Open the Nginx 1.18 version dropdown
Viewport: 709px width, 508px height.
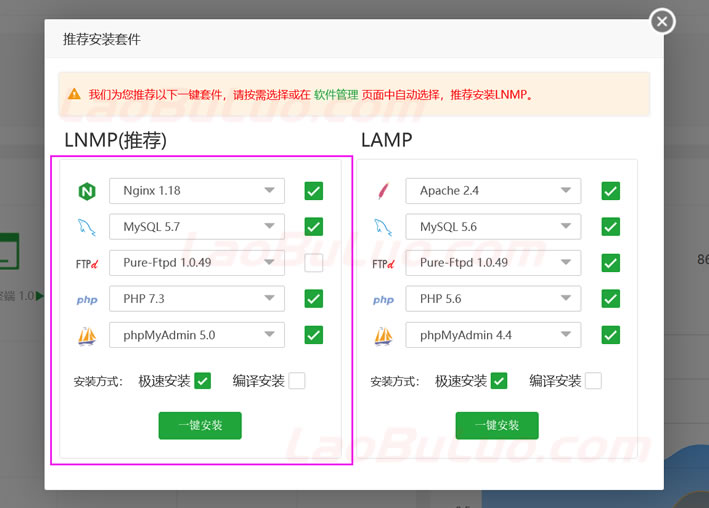coord(197,191)
